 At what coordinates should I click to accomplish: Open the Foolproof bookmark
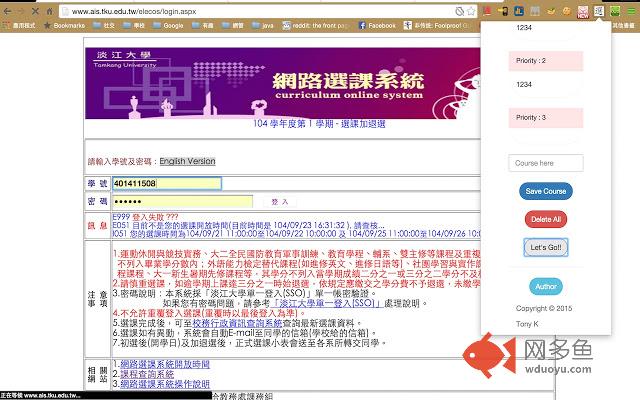[x=437, y=25]
